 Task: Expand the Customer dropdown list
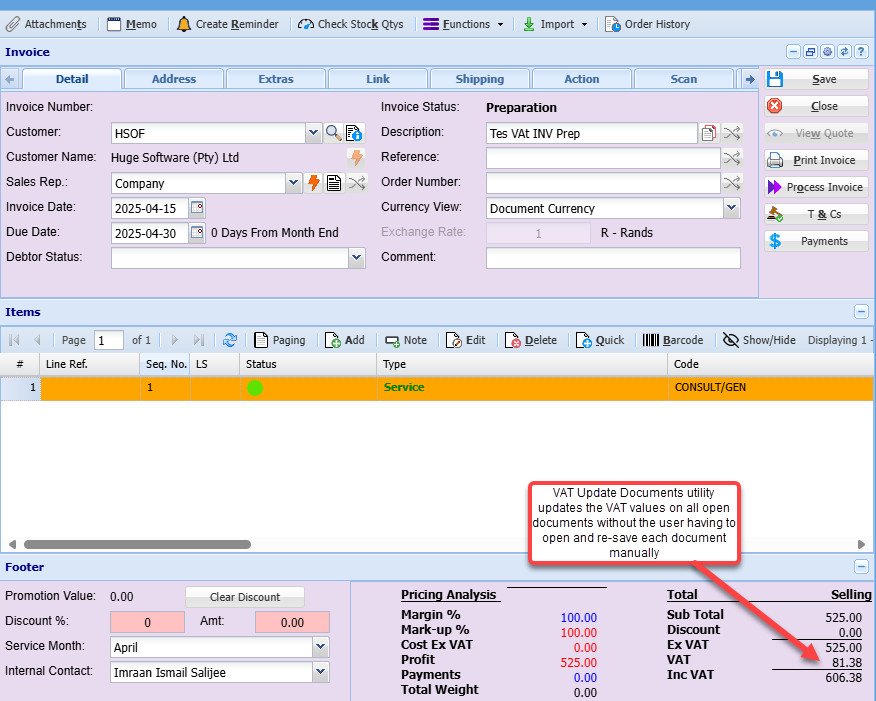tap(312, 133)
